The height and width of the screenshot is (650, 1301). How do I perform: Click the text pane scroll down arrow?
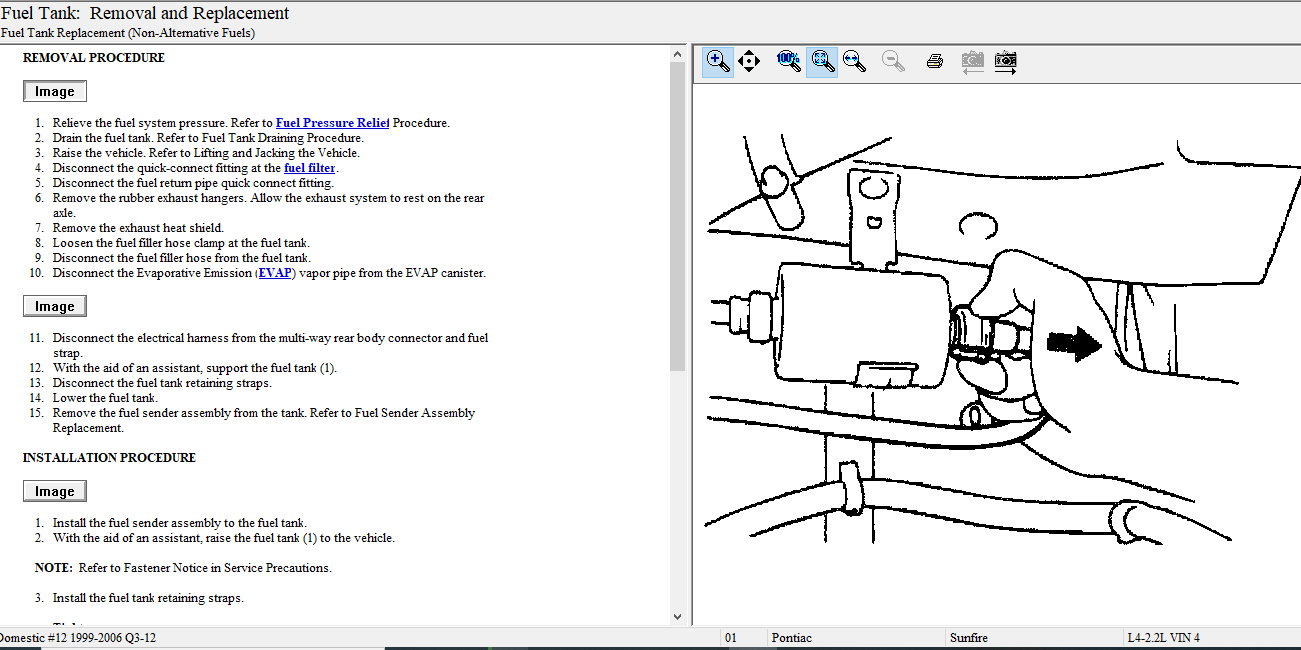coord(677,617)
